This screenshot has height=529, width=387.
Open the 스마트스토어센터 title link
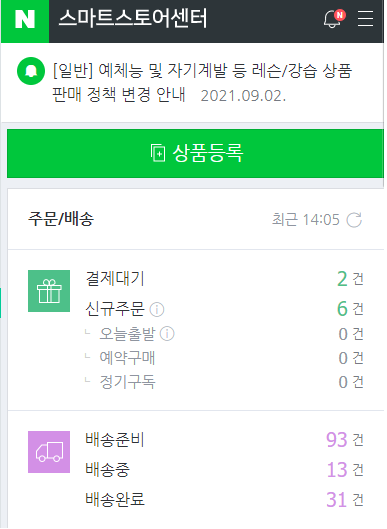(133, 19)
